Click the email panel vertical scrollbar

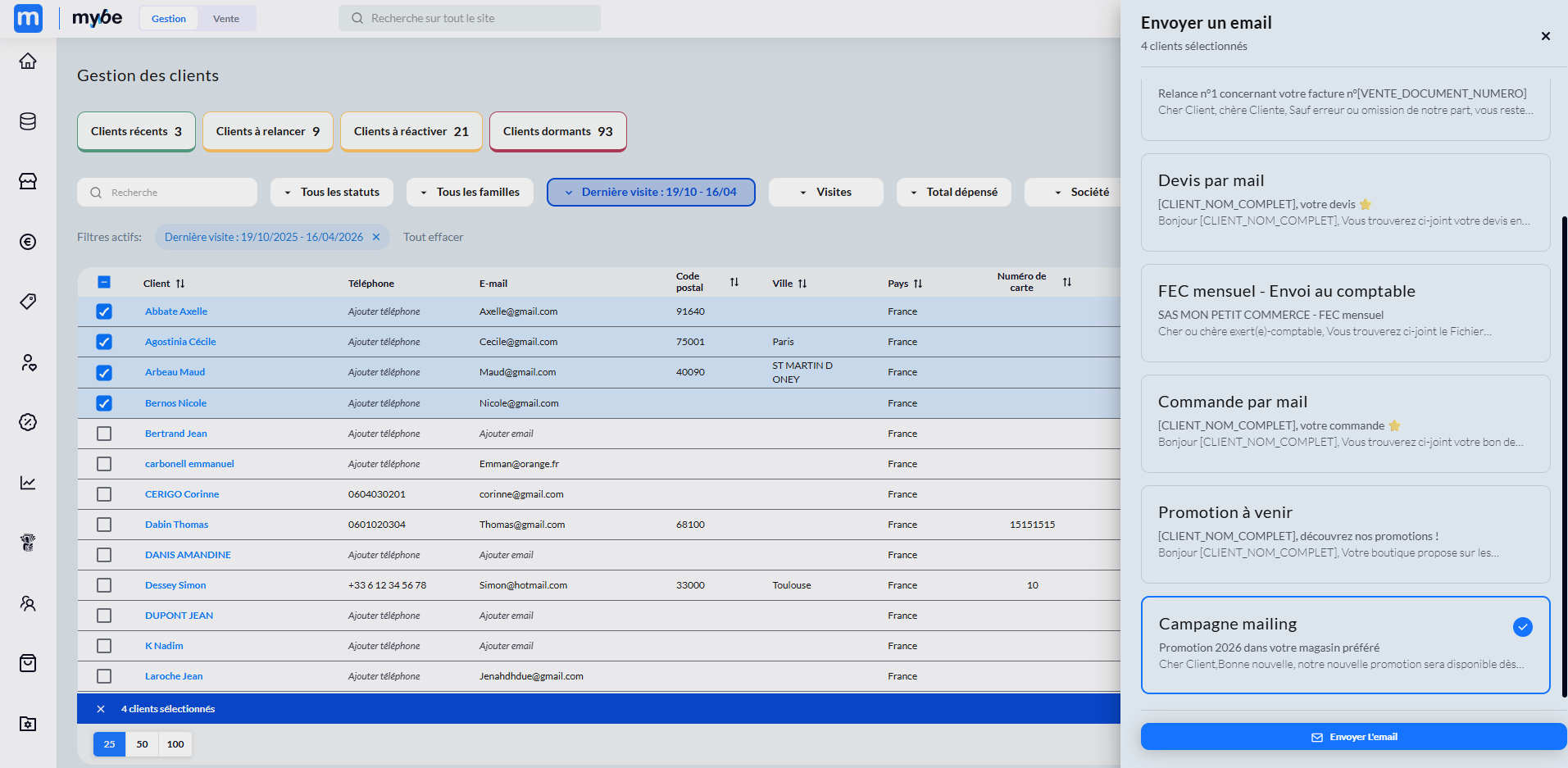pyautogui.click(x=1565, y=457)
